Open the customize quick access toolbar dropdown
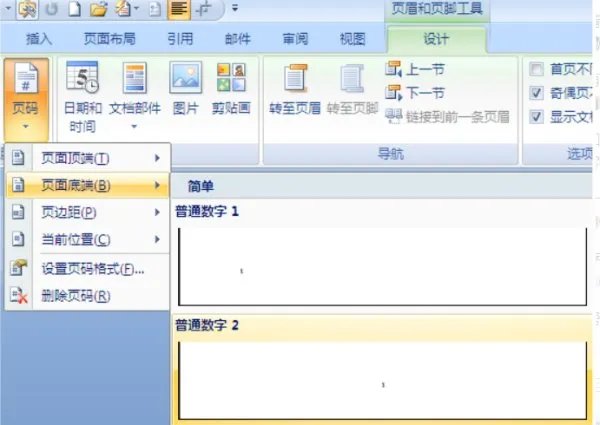Screen dimensions: 600x425 (x=235, y=8)
